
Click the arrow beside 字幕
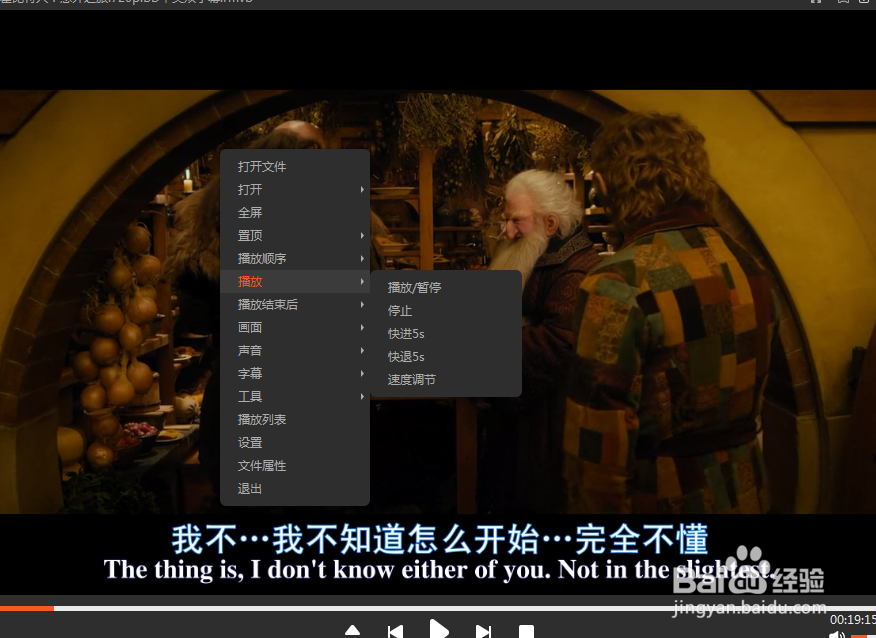coord(362,373)
